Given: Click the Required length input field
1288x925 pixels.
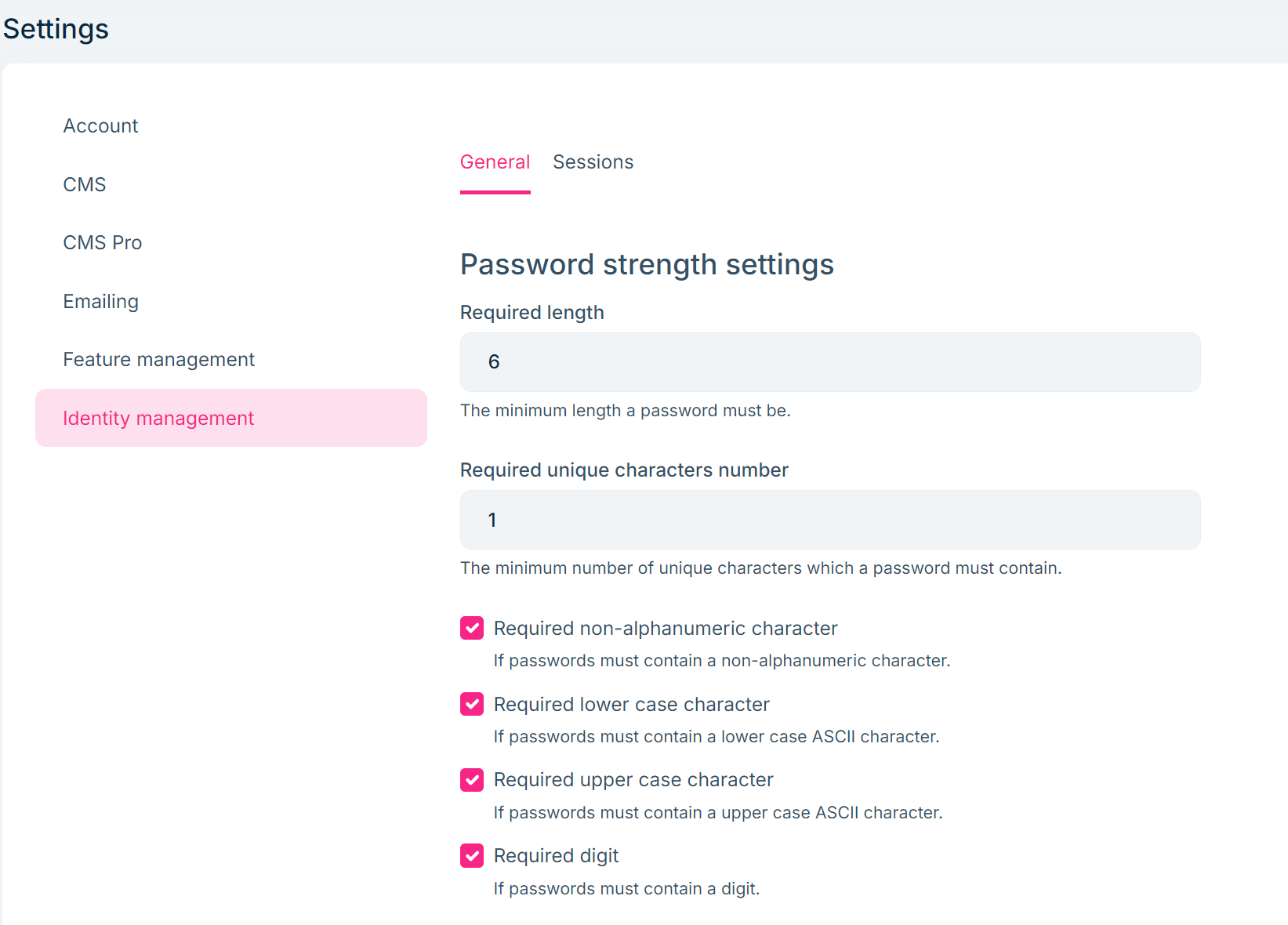Looking at the screenshot, I should tap(829, 361).
